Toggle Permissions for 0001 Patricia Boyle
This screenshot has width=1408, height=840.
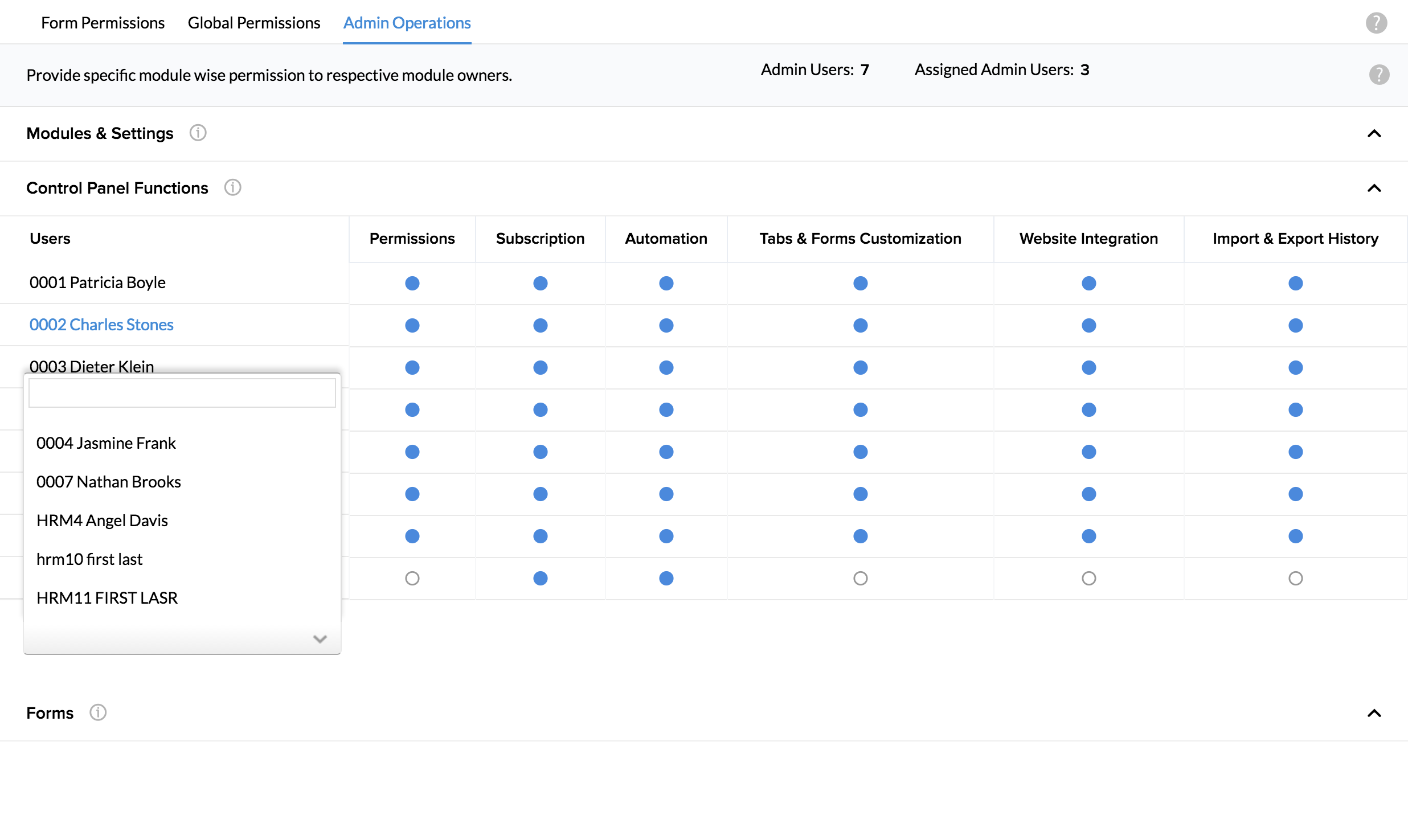coord(412,283)
